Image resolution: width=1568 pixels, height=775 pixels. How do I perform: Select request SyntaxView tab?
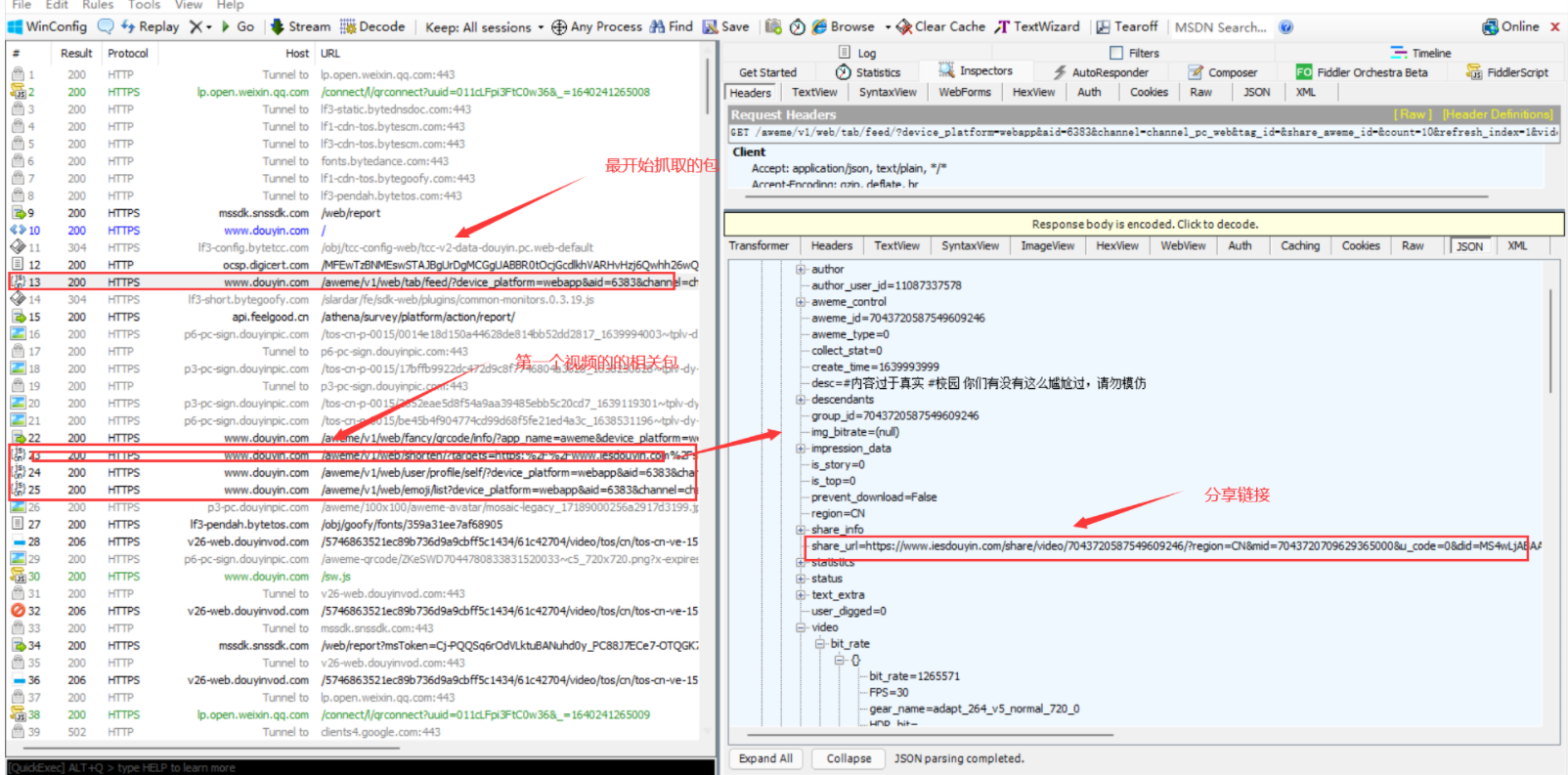(x=888, y=92)
